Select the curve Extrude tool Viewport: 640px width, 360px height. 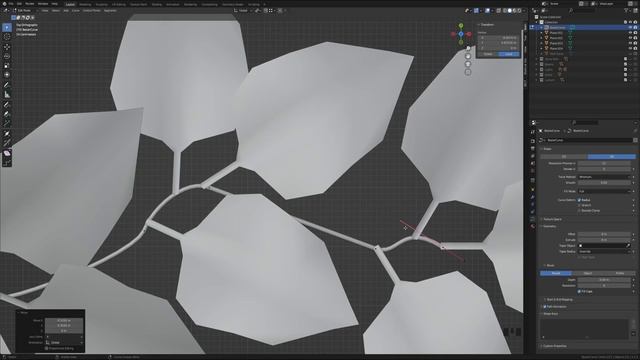click(7, 123)
